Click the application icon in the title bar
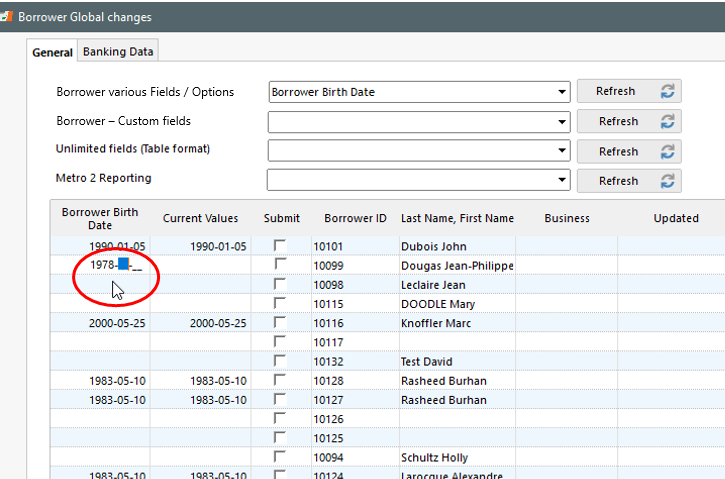The width and height of the screenshot is (725, 479). point(6,17)
